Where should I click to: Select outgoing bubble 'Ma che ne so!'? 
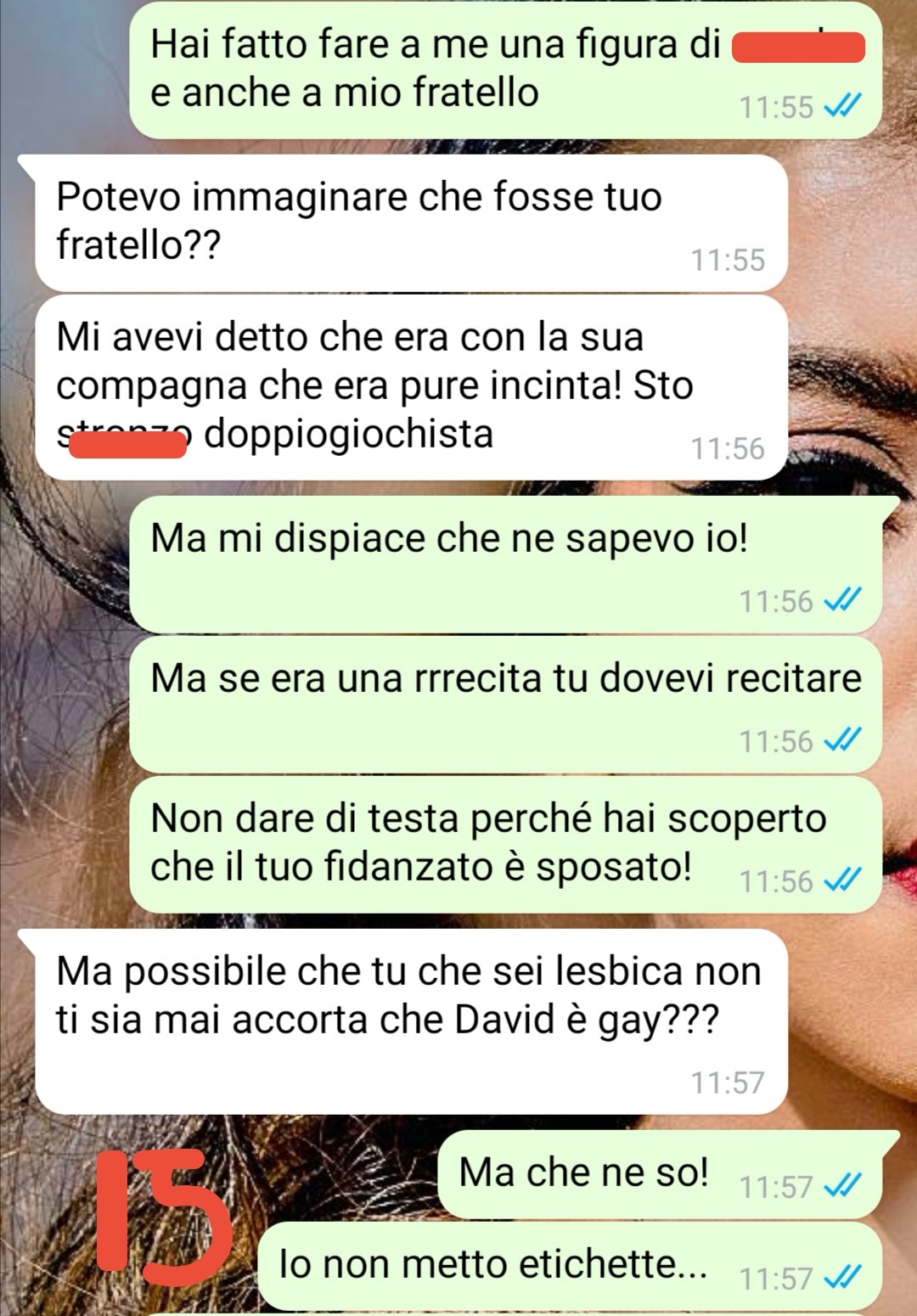click(661, 1176)
